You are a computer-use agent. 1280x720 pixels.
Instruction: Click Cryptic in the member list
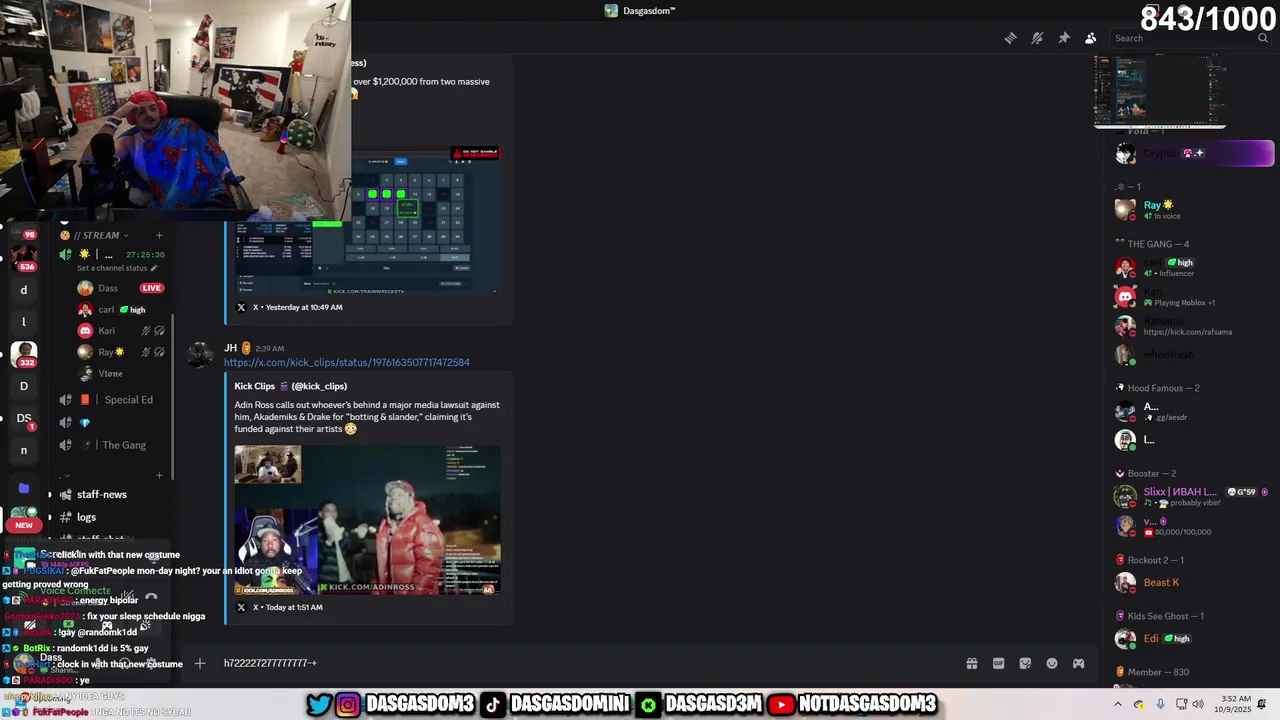(1195, 153)
